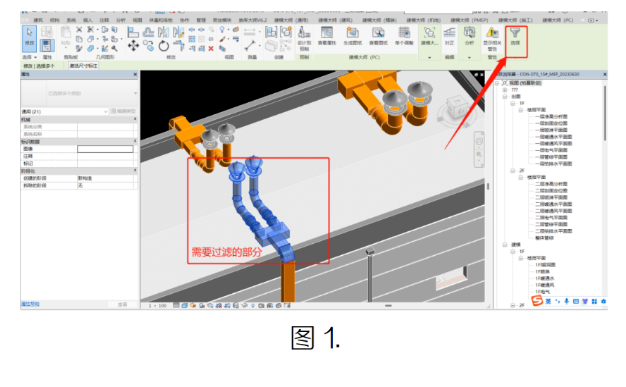Click the 查看图纸 ribbon button

click(x=378, y=36)
